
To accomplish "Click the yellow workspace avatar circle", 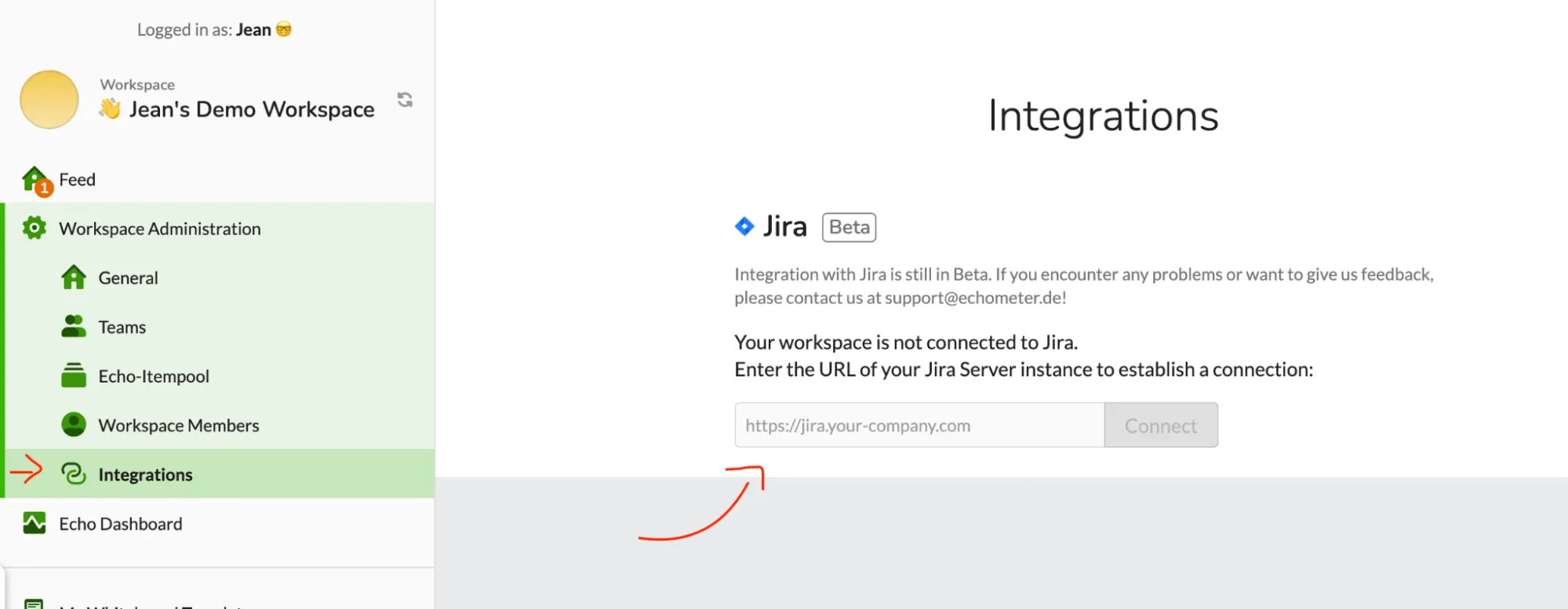I will click(49, 100).
